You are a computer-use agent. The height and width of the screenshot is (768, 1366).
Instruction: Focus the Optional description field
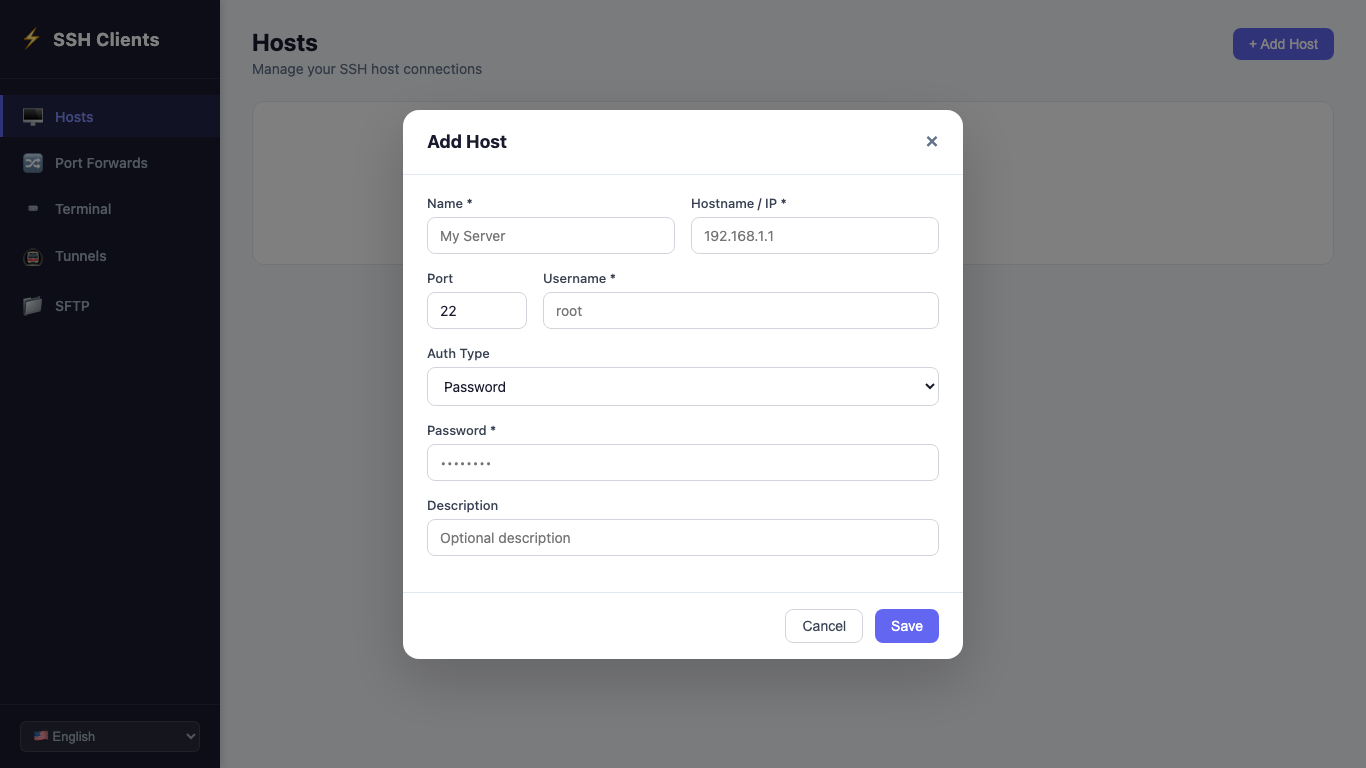point(682,538)
